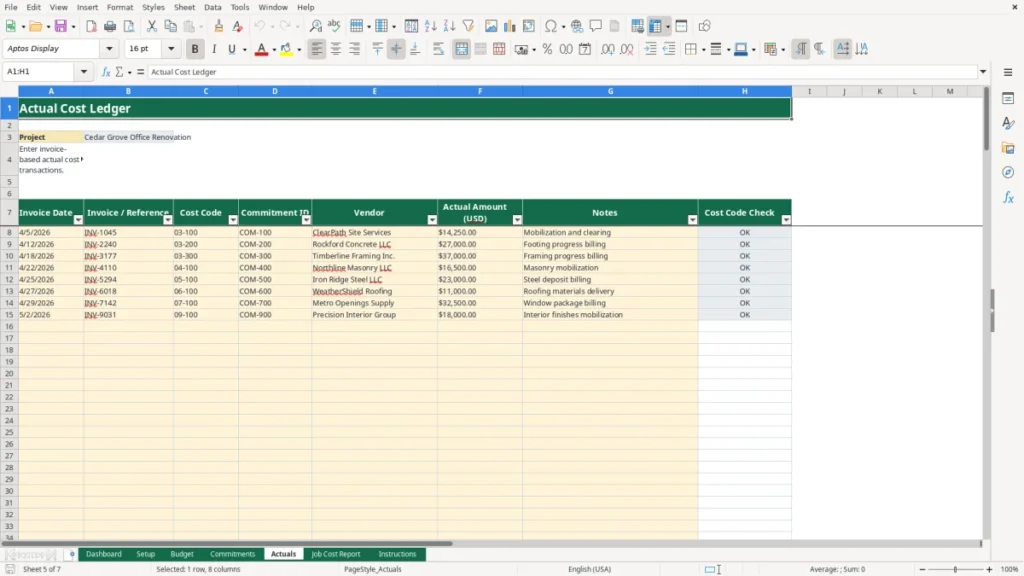1024x576 pixels.
Task: Open the font name dropdown arrow
Action: click(109, 49)
